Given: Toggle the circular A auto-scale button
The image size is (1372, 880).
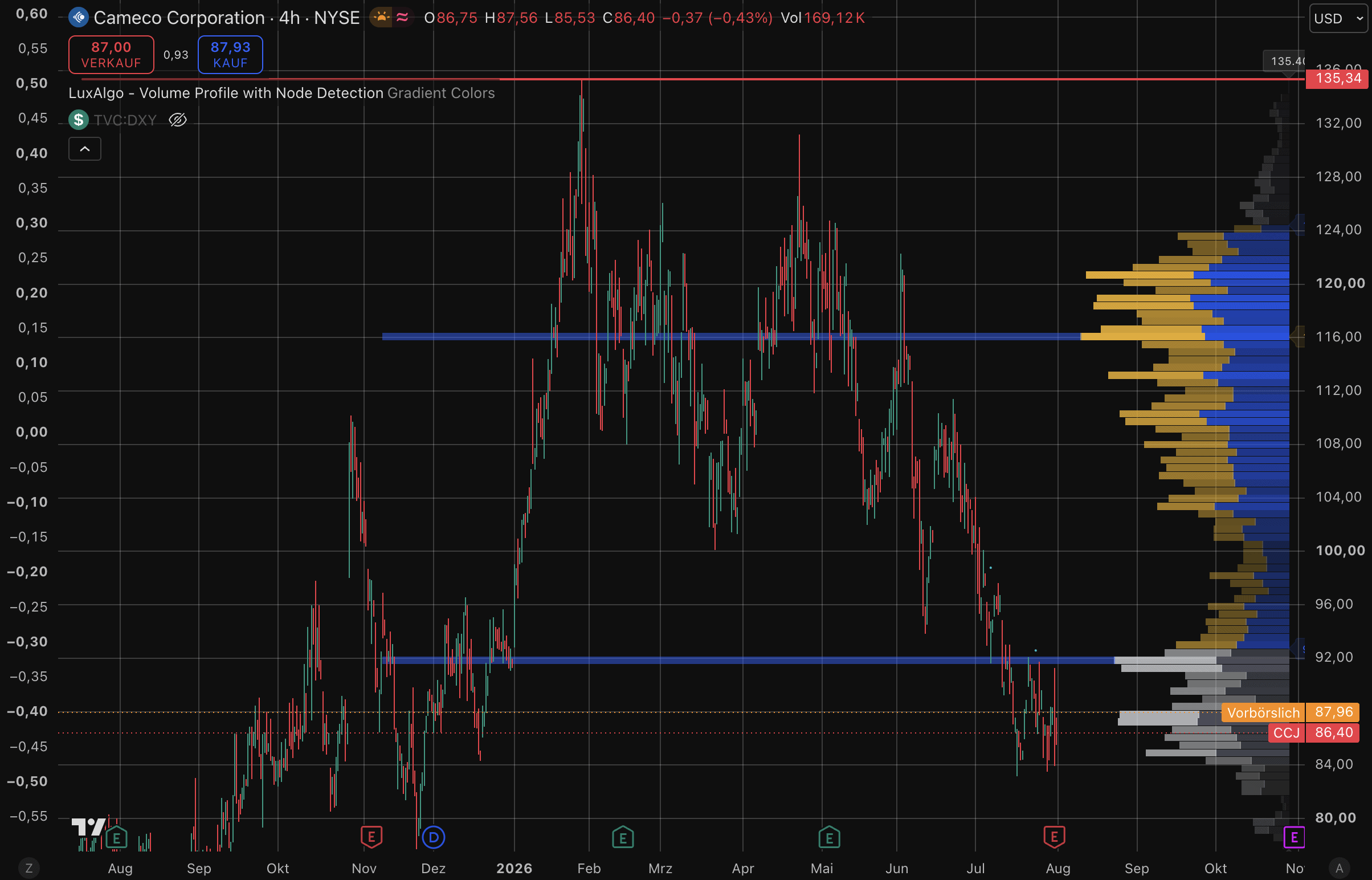Looking at the screenshot, I should tap(1340, 869).
